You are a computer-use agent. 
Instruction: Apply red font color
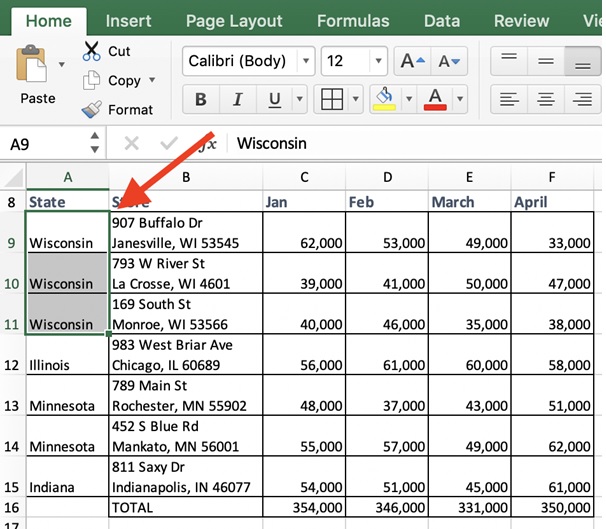[435, 99]
